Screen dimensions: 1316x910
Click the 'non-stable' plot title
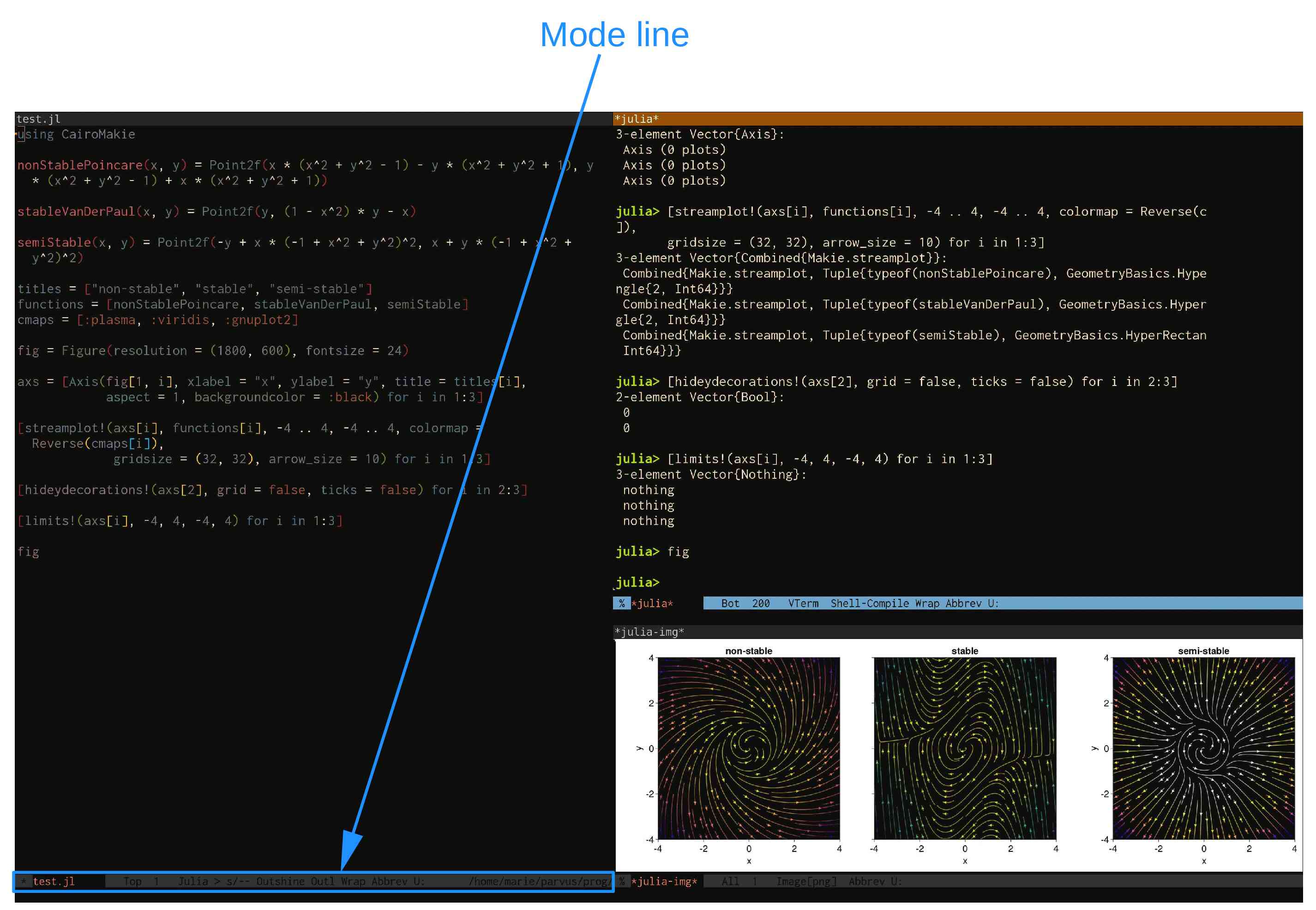748,651
